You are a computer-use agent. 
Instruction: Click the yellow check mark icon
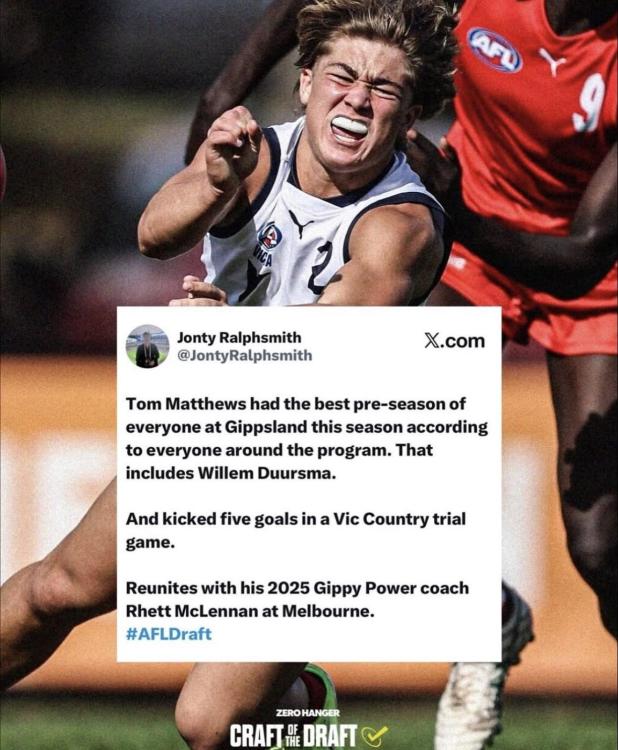[x=375, y=733]
